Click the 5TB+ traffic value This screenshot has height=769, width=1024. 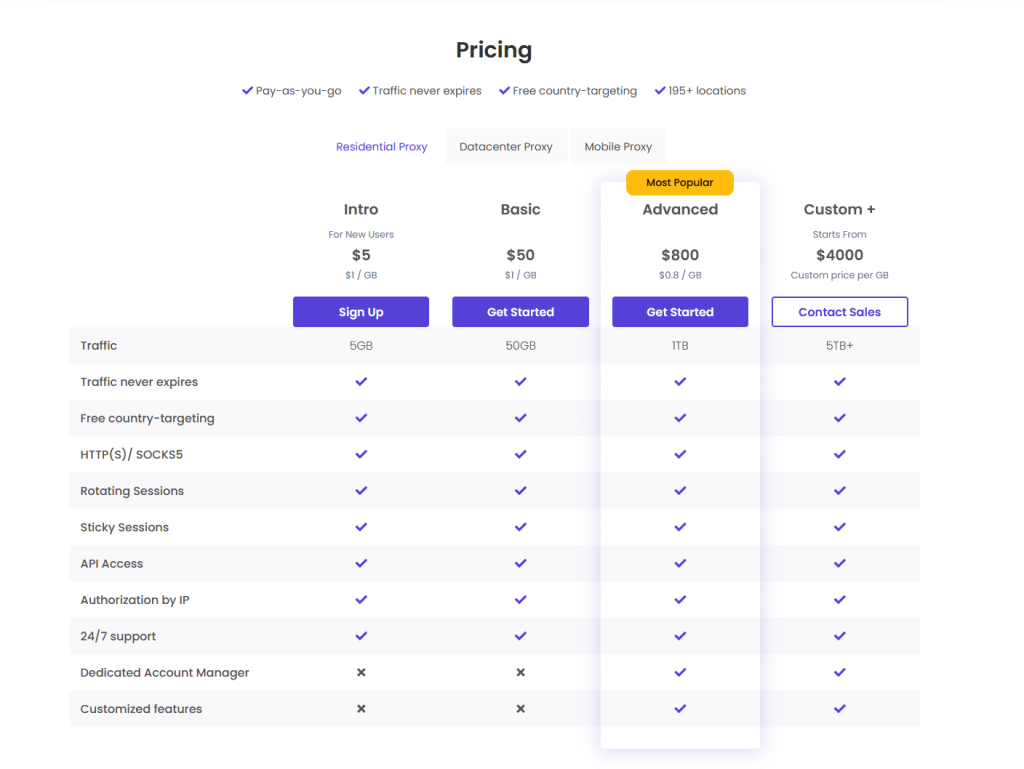839,346
